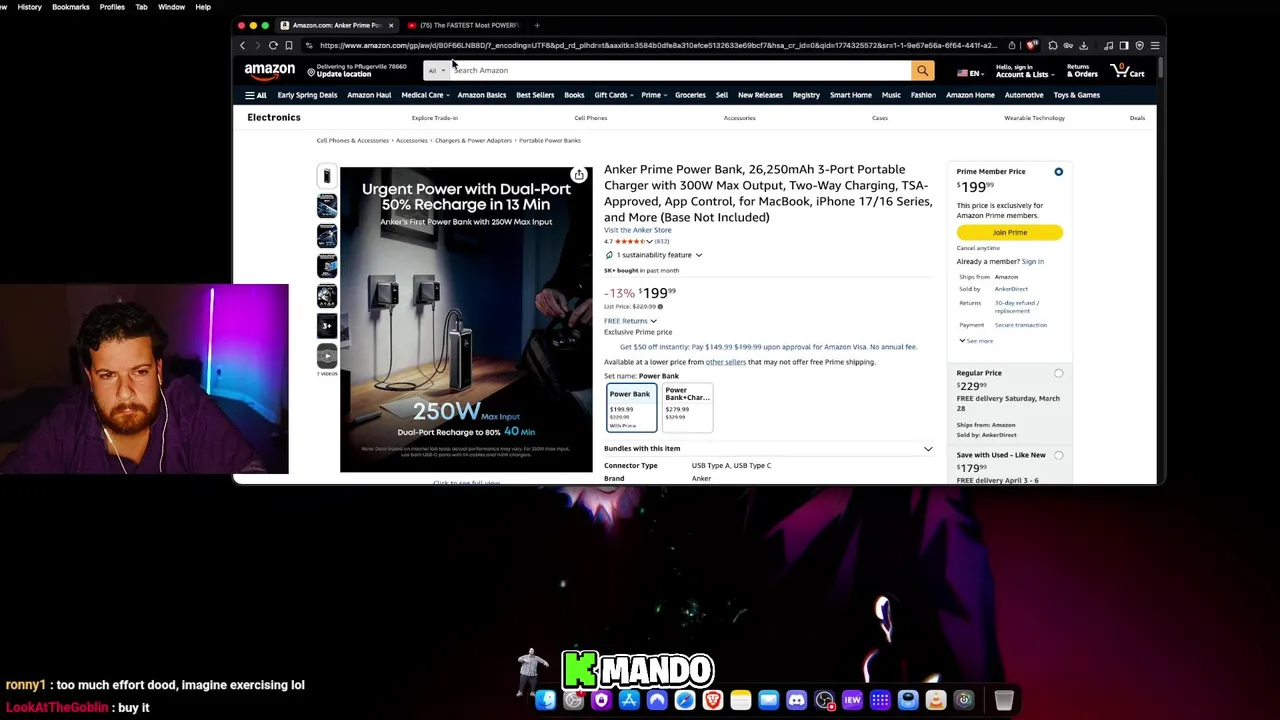Open Safari from the Dock
1280x720 pixels.
(685, 700)
